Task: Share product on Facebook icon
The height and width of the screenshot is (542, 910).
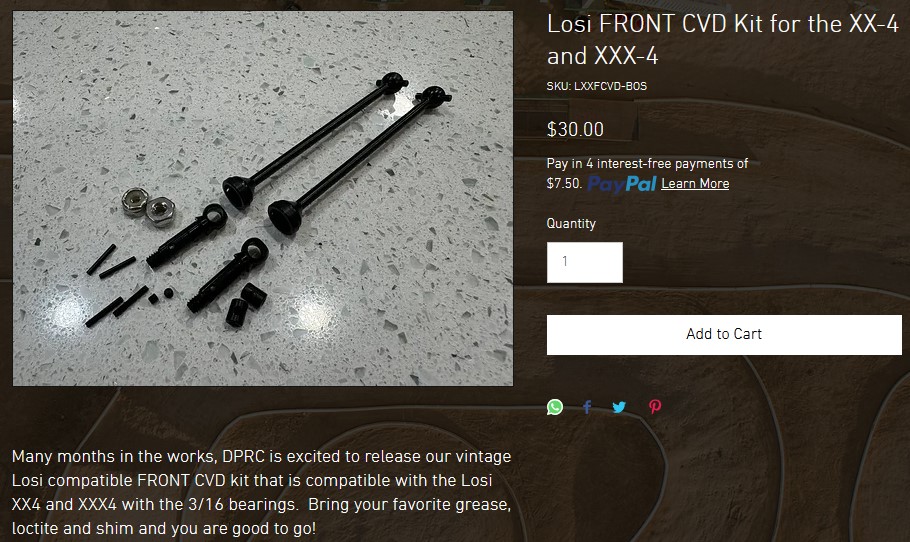Action: [x=587, y=407]
